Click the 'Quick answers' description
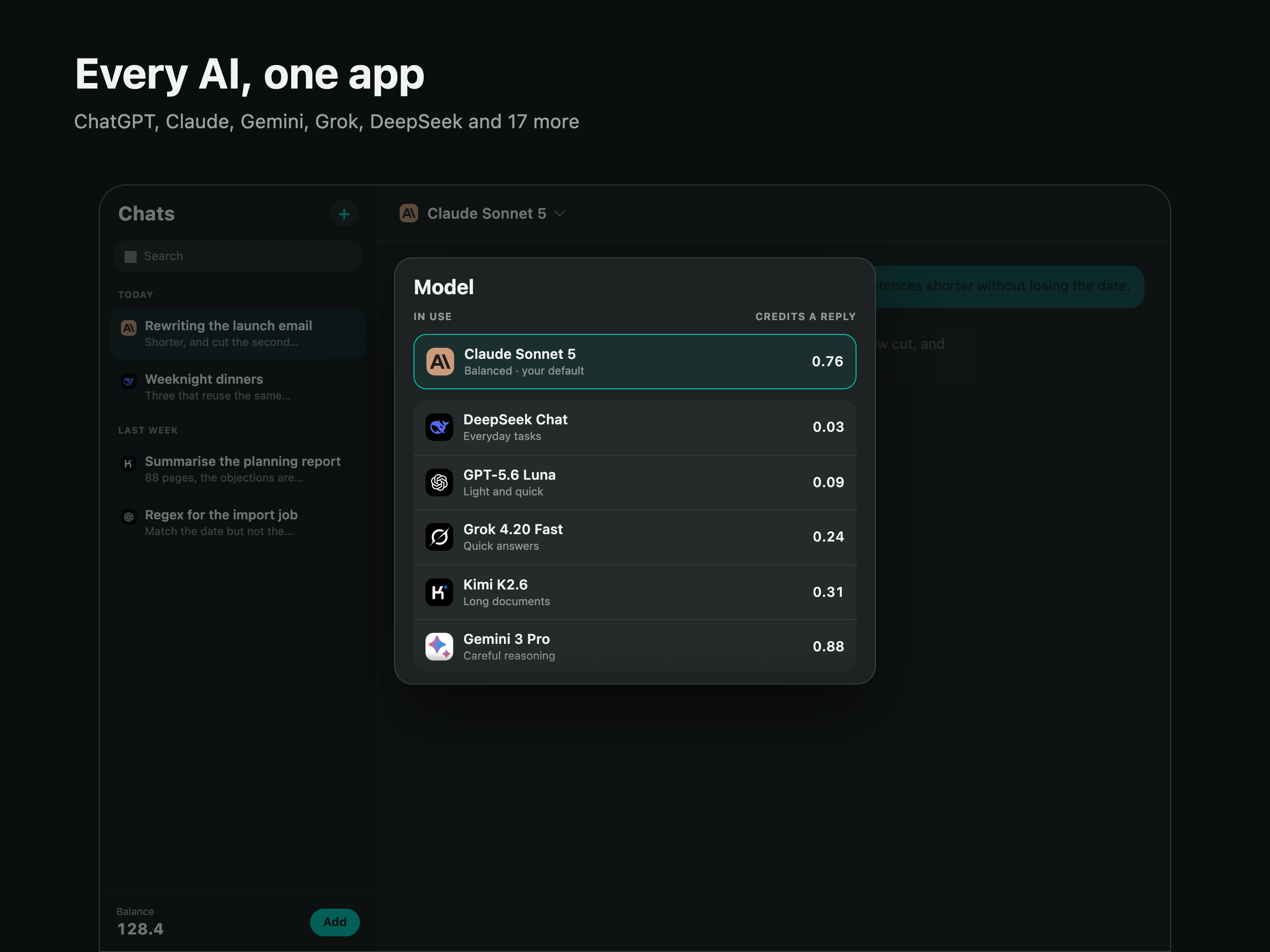Screen dimensions: 1270x952 click(501, 546)
